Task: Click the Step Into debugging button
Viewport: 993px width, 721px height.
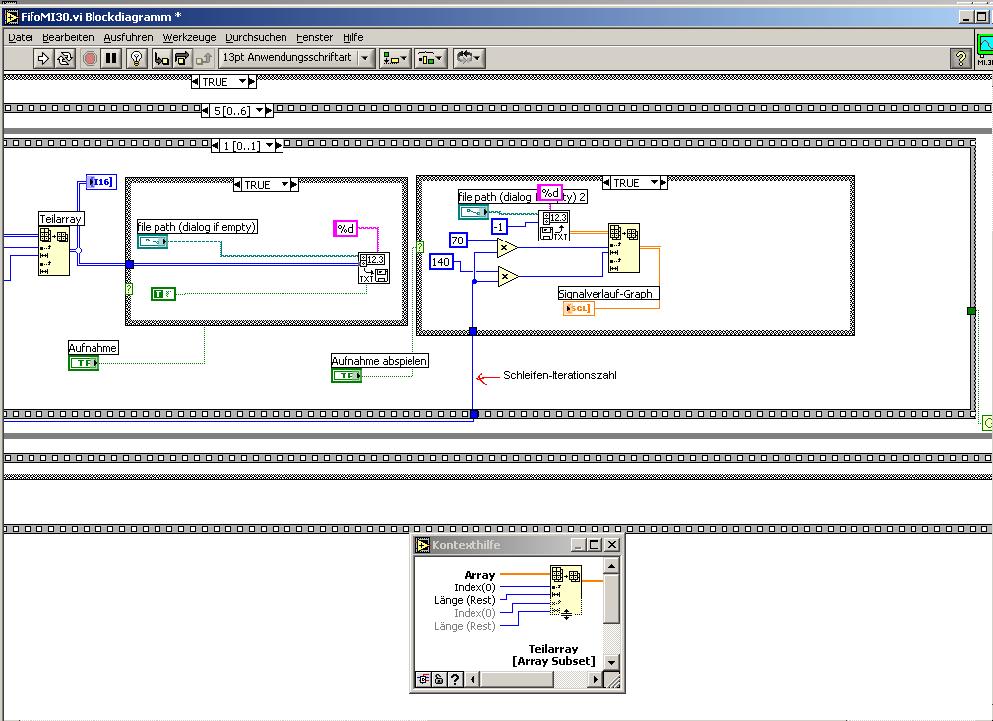Action: [162, 59]
